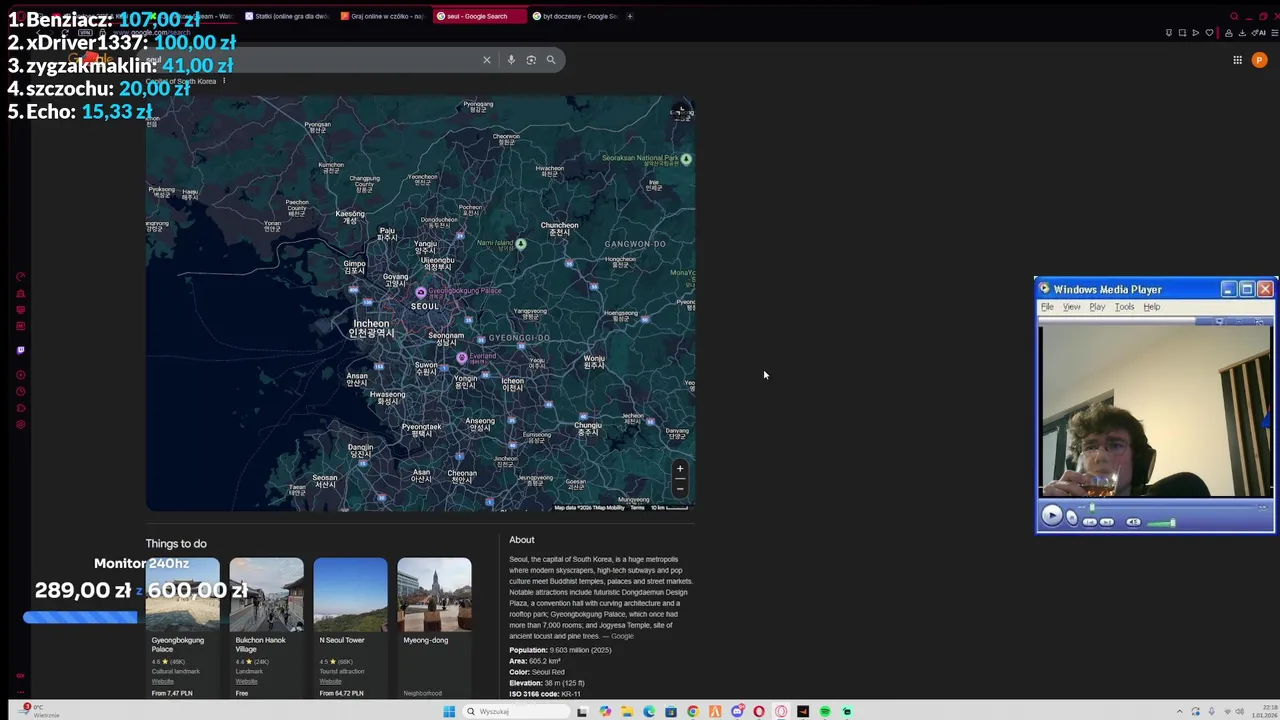This screenshot has width=1280, height=720.
Task: Click the Google search input field
Action: point(310,60)
